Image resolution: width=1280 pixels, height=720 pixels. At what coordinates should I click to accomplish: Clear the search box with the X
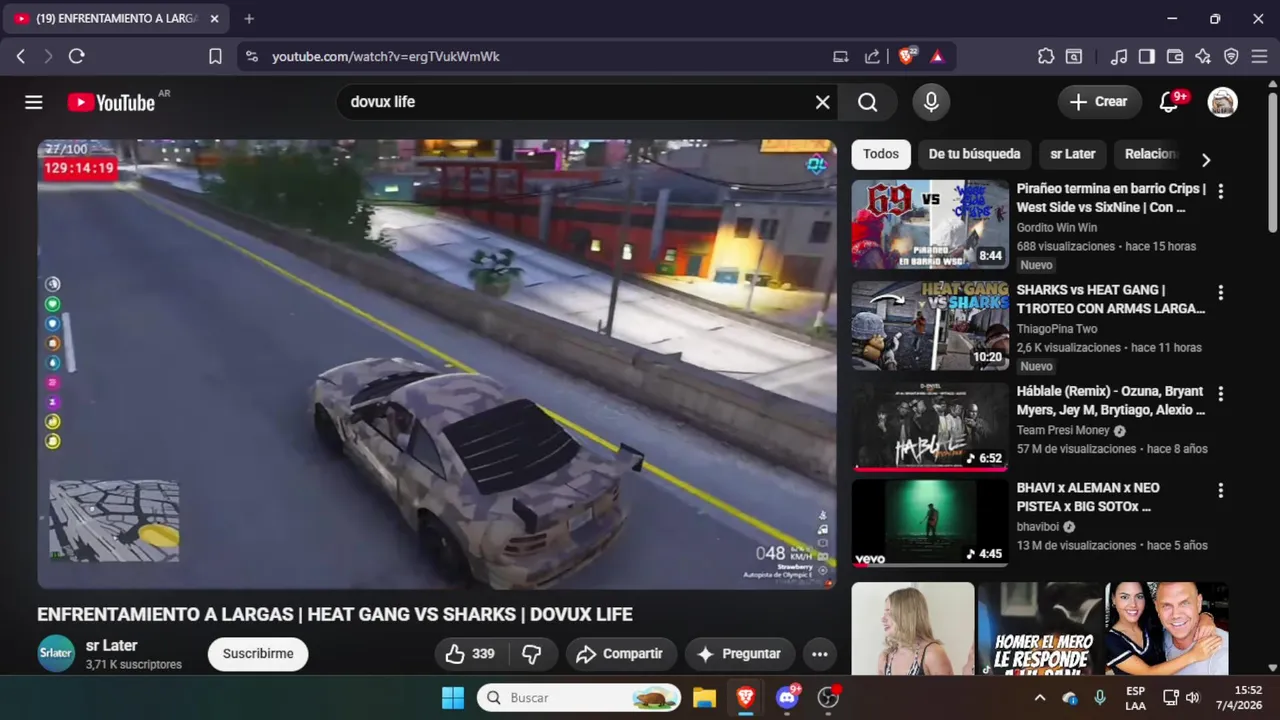(822, 102)
